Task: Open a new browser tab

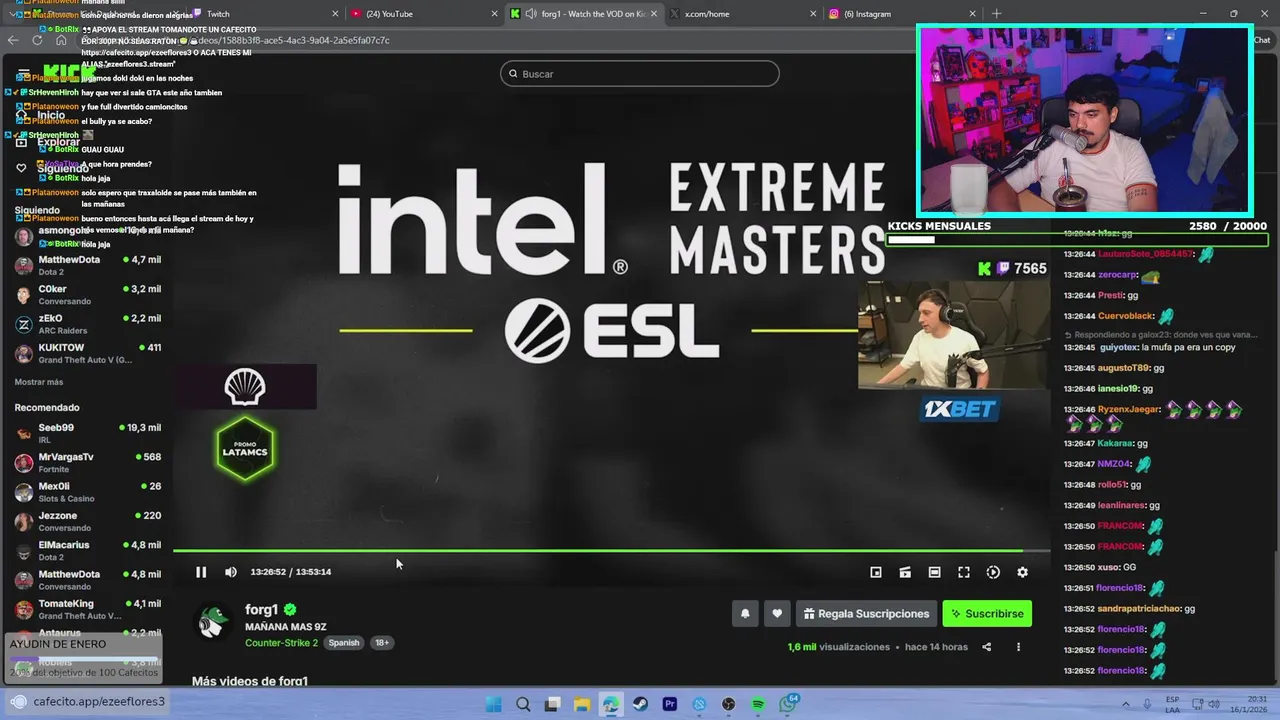Action: pos(996,14)
